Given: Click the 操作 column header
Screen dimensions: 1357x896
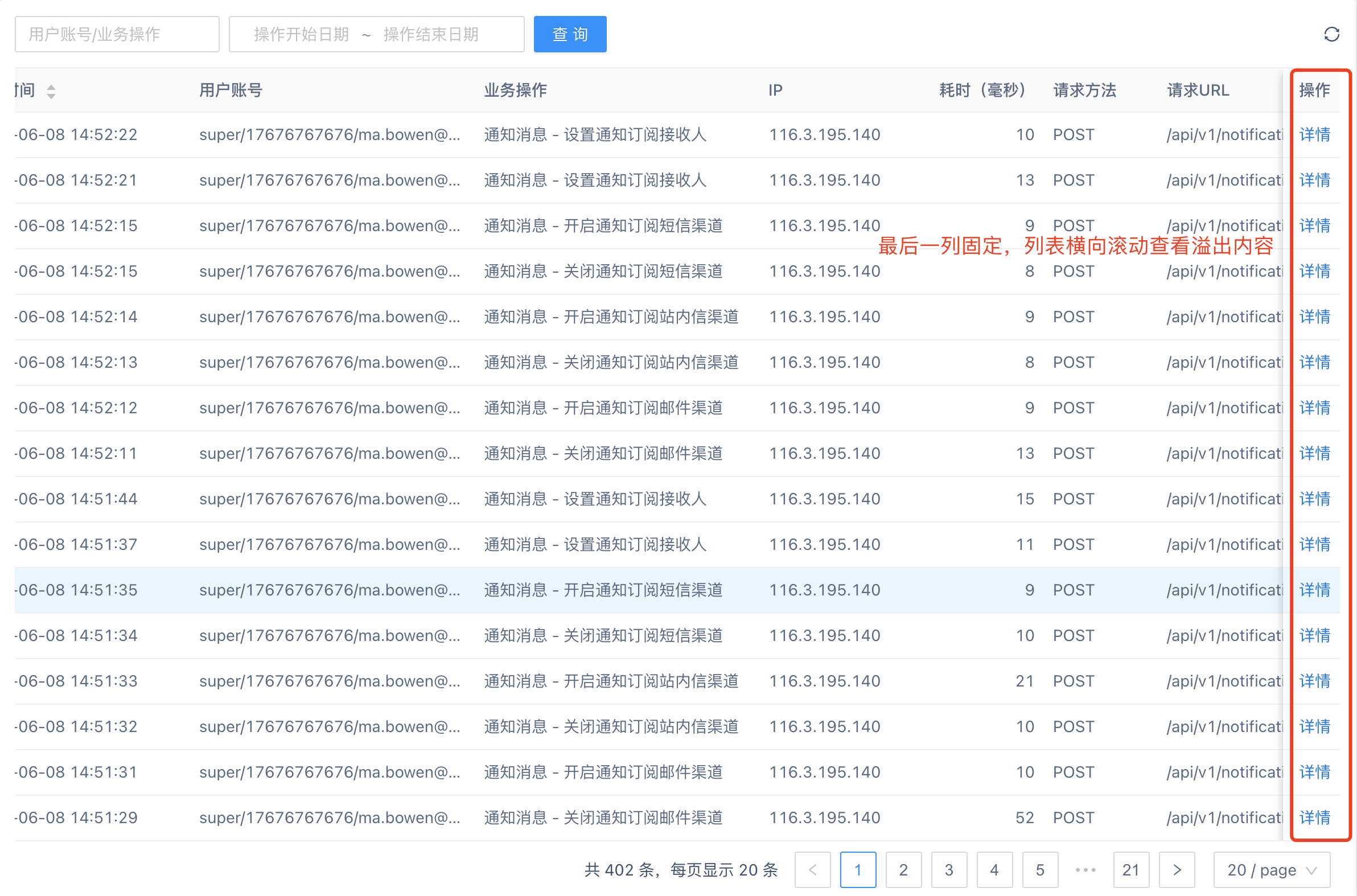Looking at the screenshot, I should (1314, 91).
